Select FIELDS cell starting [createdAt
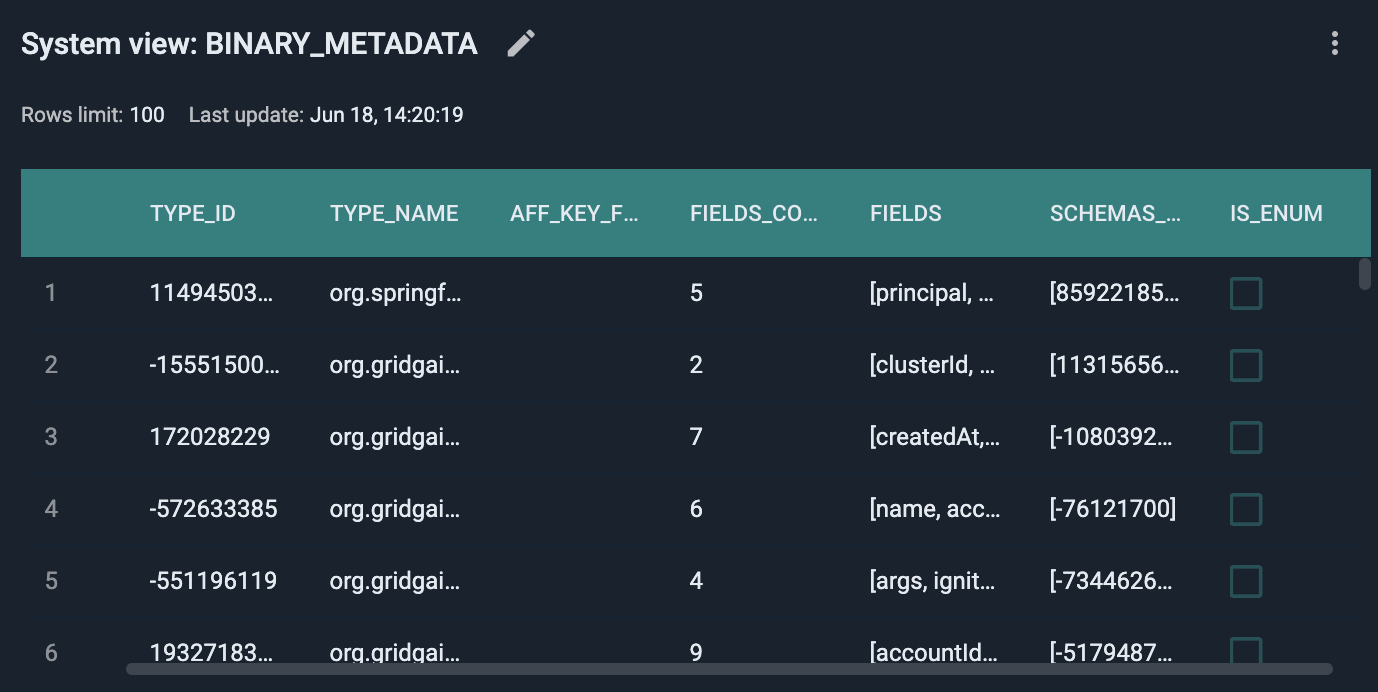This screenshot has height=692, width=1378. coord(935,437)
